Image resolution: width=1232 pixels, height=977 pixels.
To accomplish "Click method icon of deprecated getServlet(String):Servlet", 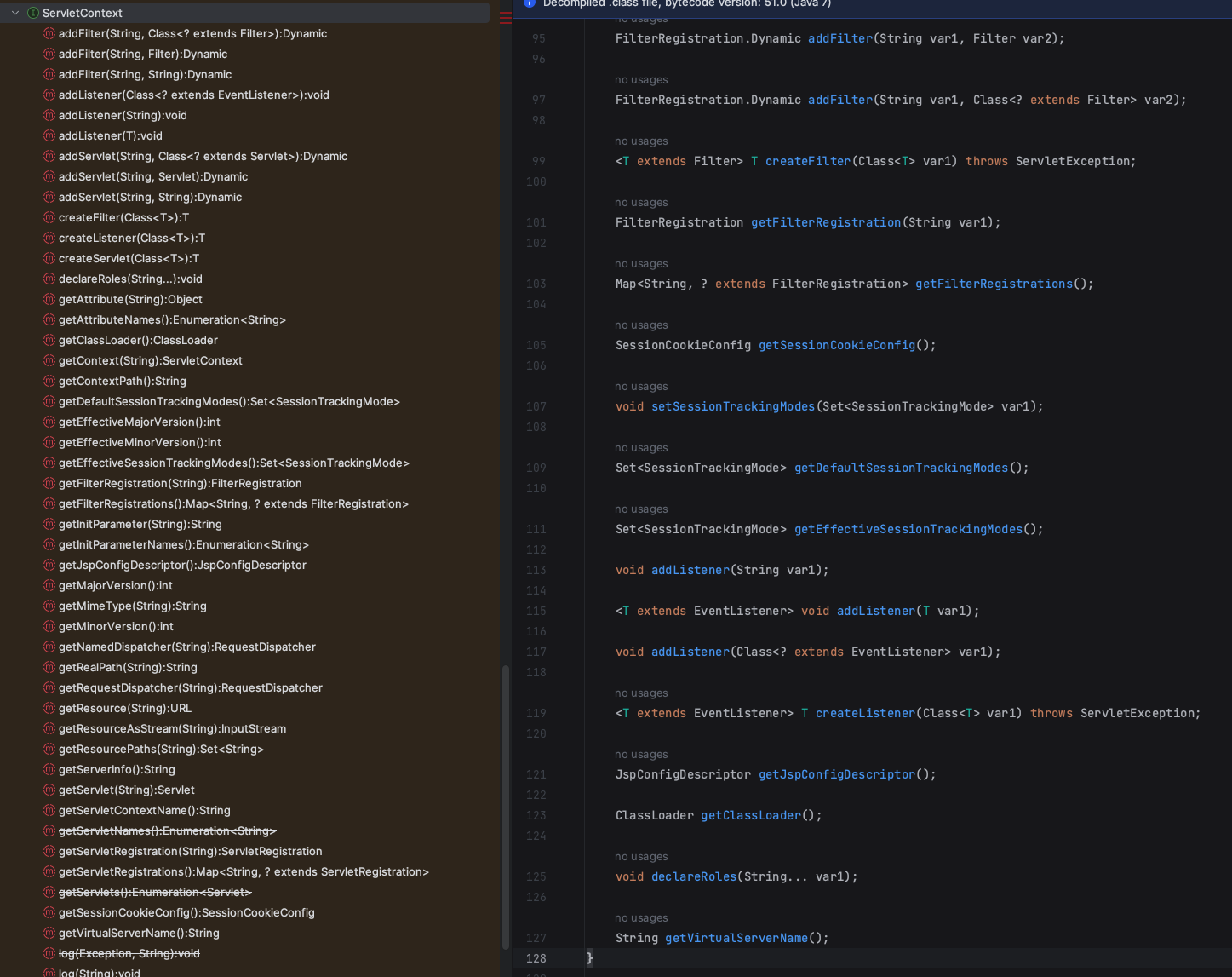I will tap(49, 790).
